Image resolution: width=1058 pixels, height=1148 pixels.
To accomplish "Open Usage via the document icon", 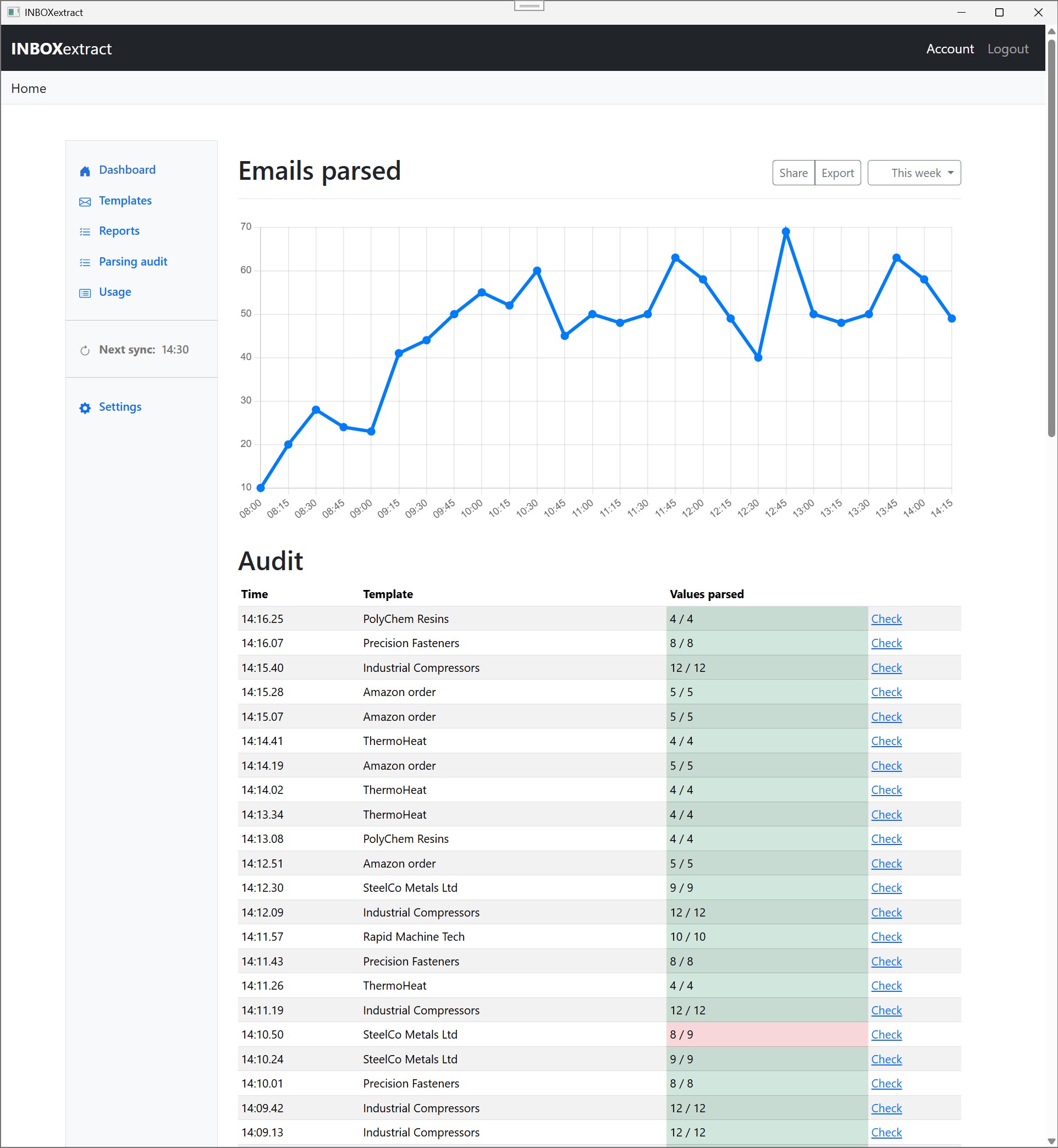I will pos(85,292).
